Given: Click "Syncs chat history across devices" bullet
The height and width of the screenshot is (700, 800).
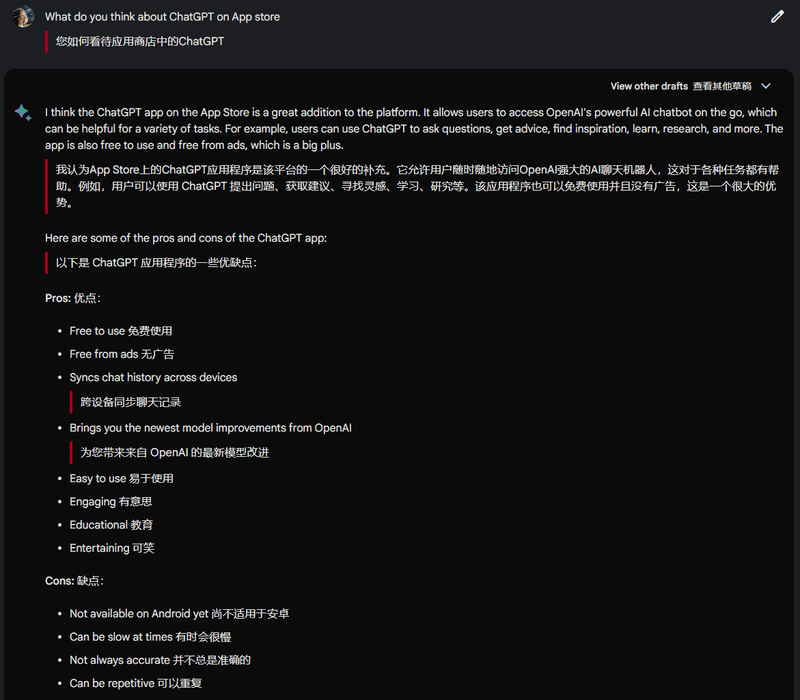Looking at the screenshot, I should (153, 377).
